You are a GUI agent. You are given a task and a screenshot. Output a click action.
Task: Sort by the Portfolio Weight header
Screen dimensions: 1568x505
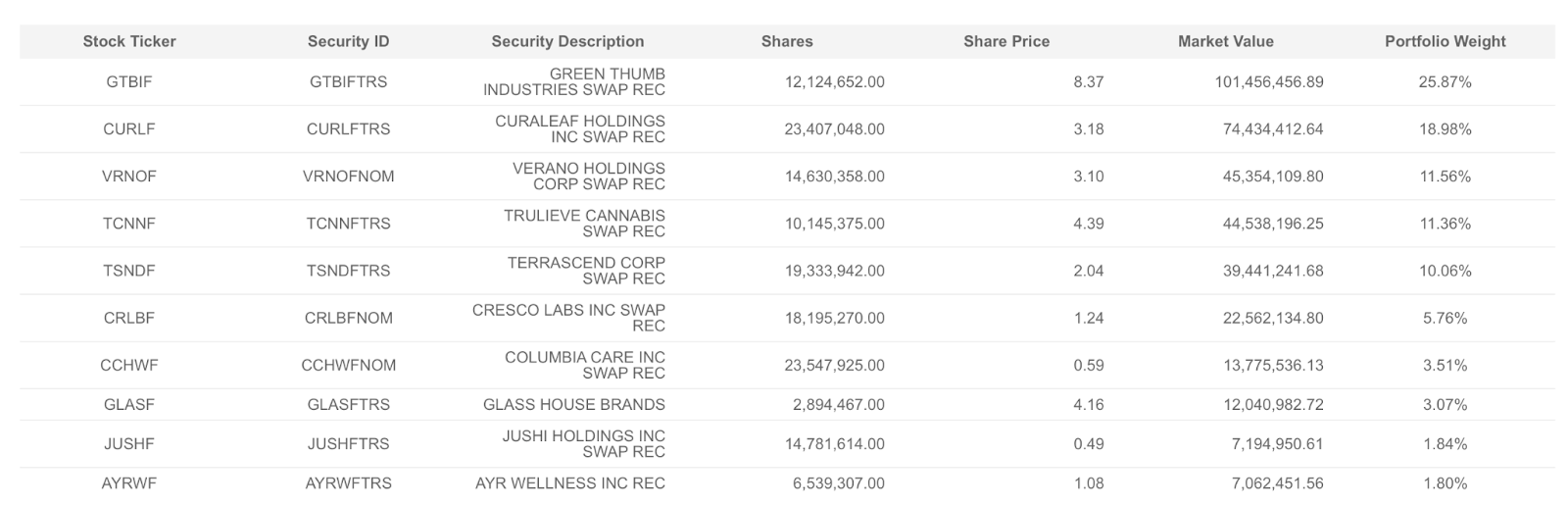tap(1445, 41)
